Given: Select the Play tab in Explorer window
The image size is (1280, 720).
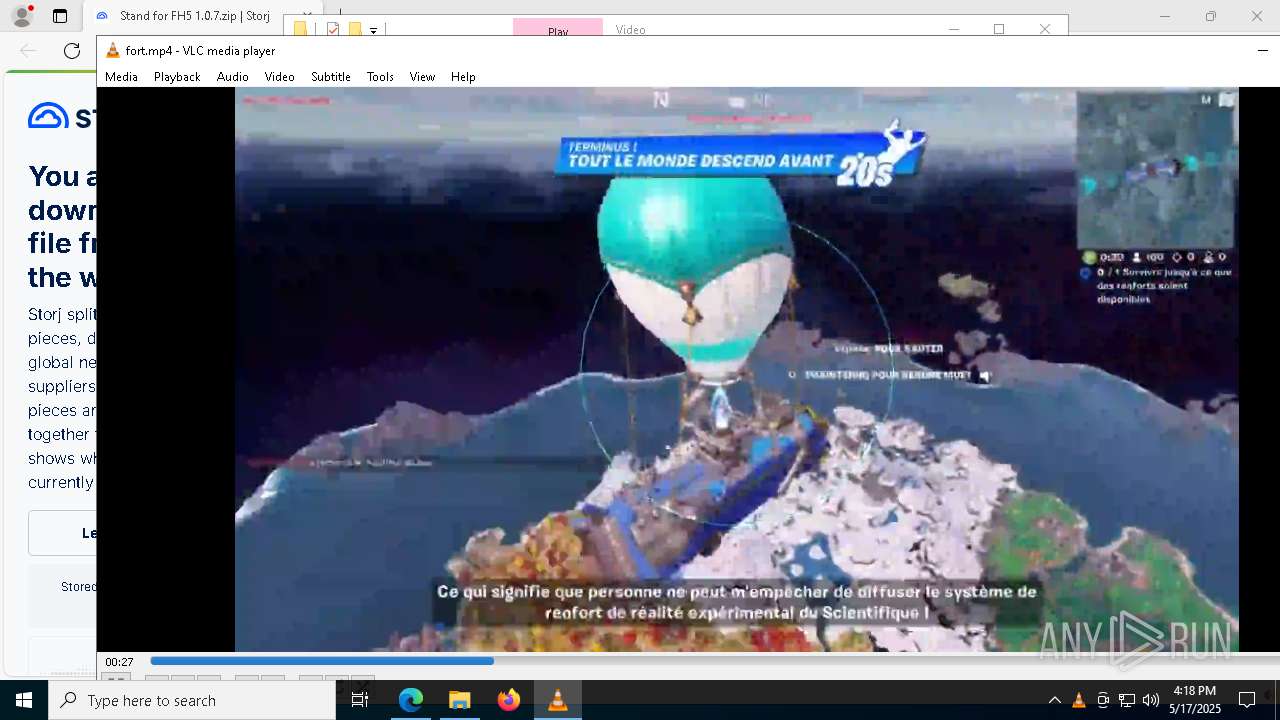Looking at the screenshot, I should pos(558,30).
